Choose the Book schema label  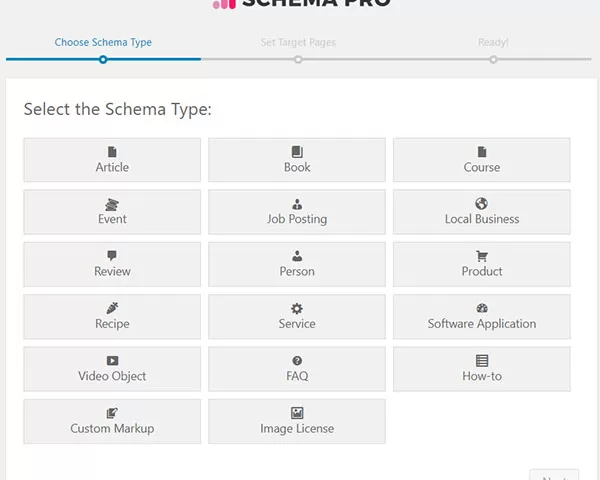pos(297,167)
